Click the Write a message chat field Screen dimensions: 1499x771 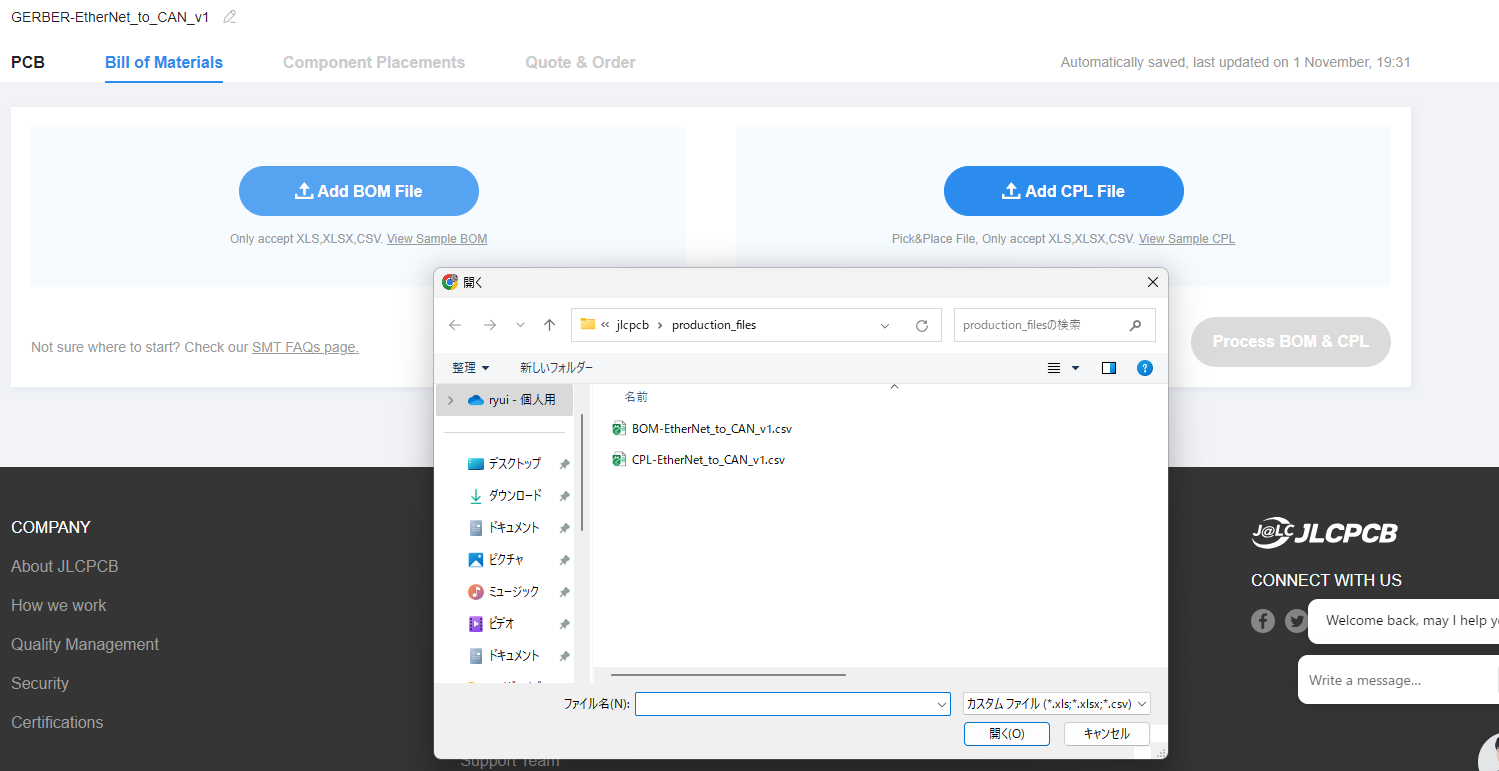click(1398, 680)
